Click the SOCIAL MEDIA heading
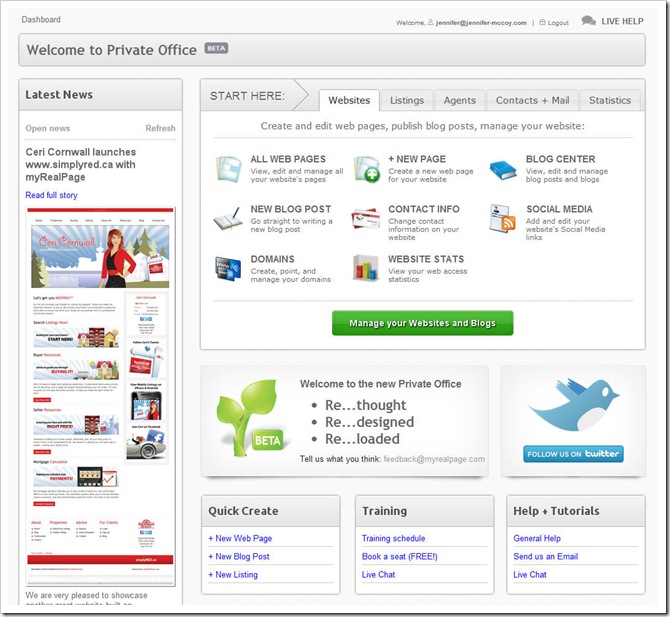Screen dimensions: 670x617 pos(559,209)
